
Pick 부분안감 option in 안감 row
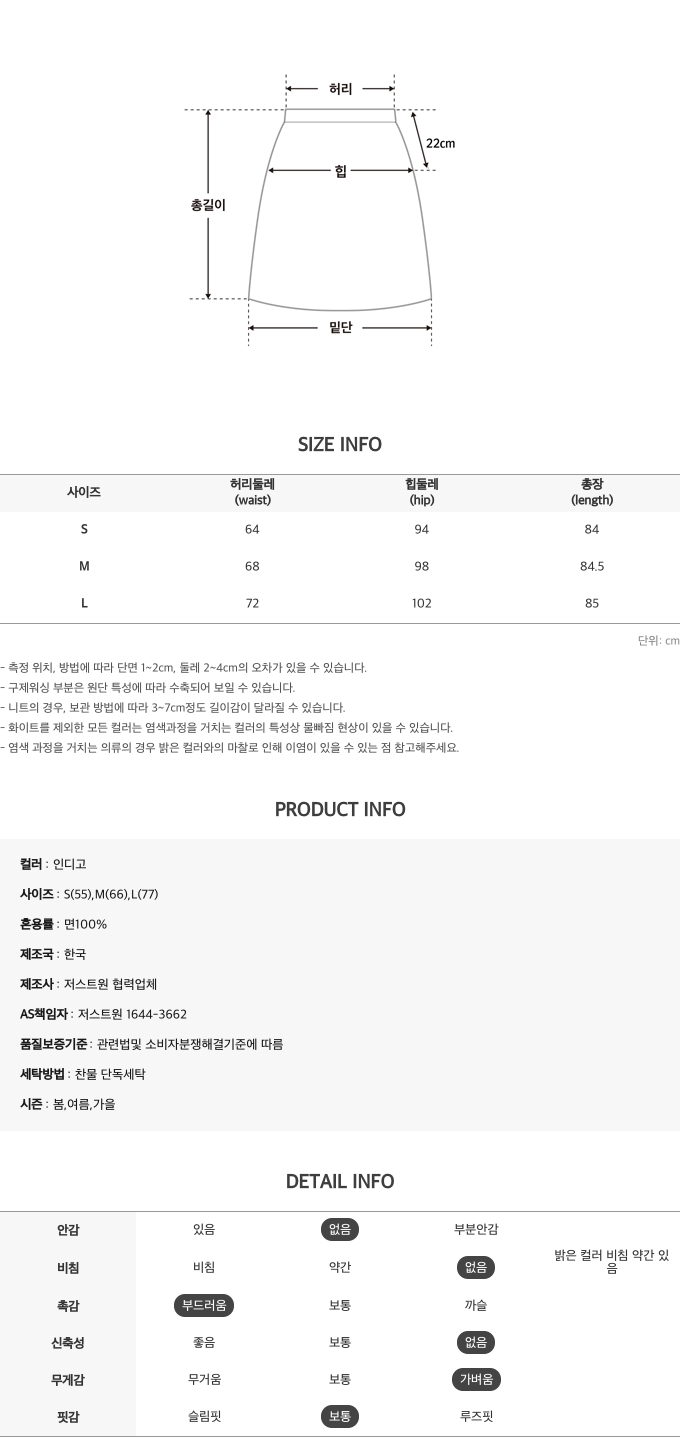point(476,1230)
